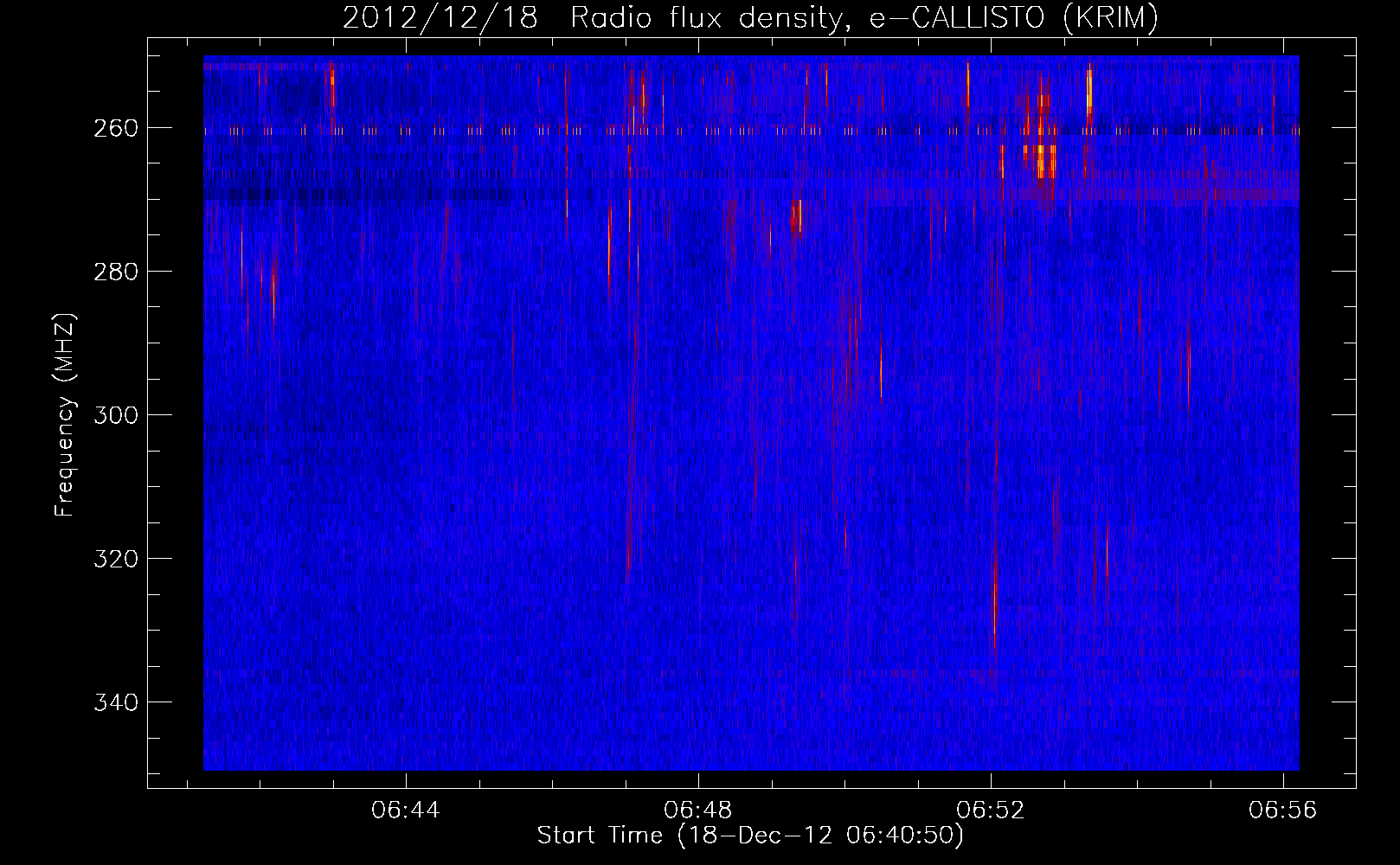
Task: Click the 'Frequency (MHZ)' axis label
Action: 65,414
